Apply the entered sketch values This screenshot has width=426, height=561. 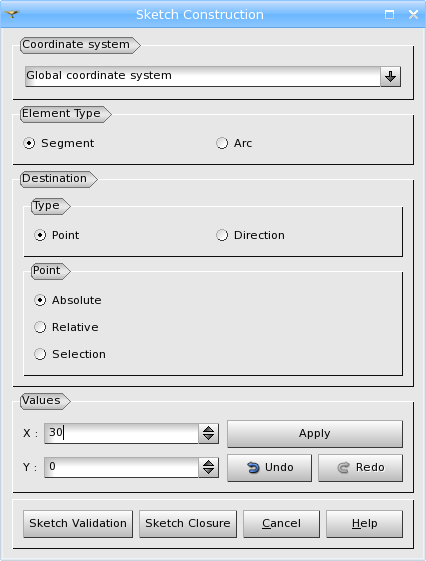tap(315, 434)
